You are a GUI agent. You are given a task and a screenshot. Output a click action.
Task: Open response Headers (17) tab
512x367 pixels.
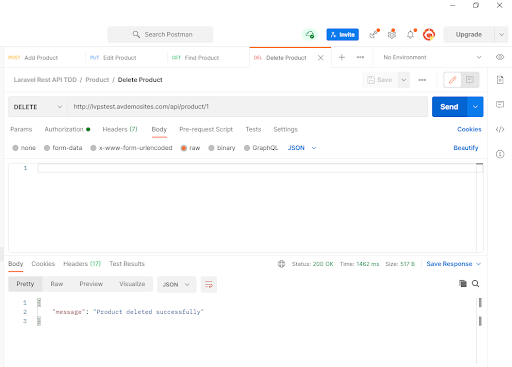82,264
